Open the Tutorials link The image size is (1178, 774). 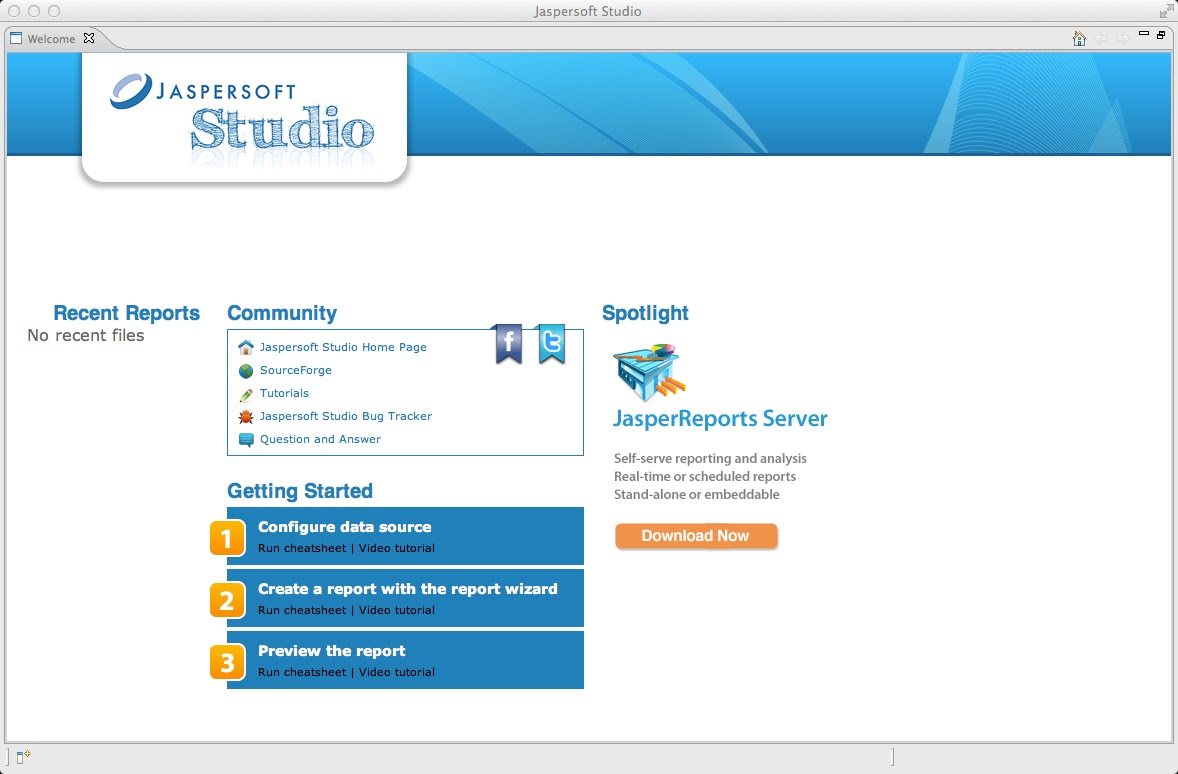point(284,393)
